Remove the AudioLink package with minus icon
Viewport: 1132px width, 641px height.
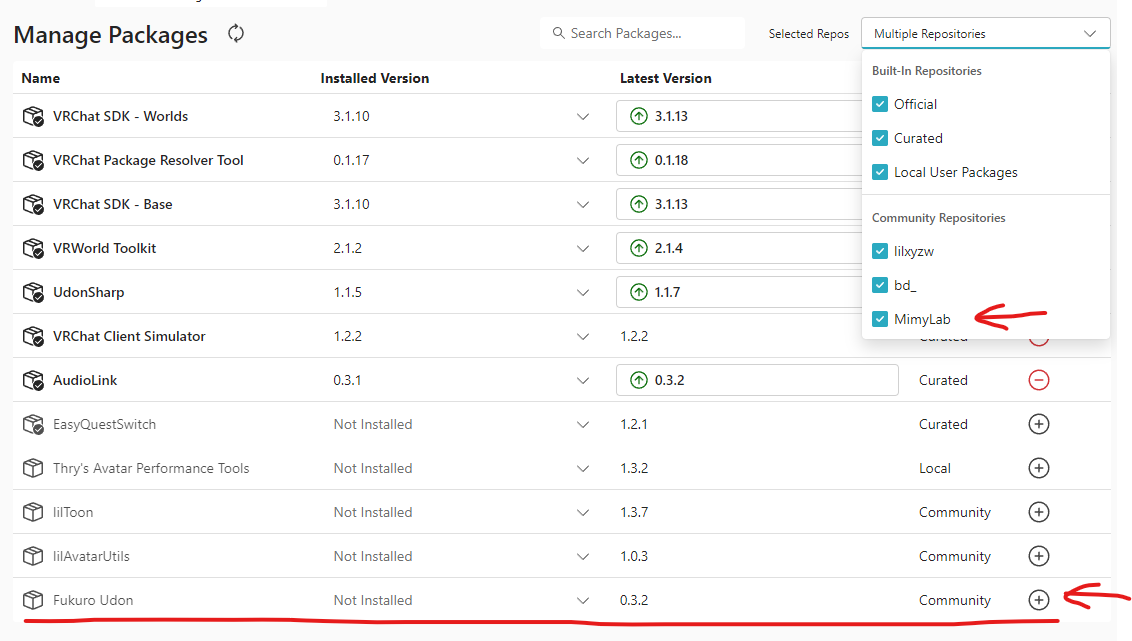(x=1038, y=380)
